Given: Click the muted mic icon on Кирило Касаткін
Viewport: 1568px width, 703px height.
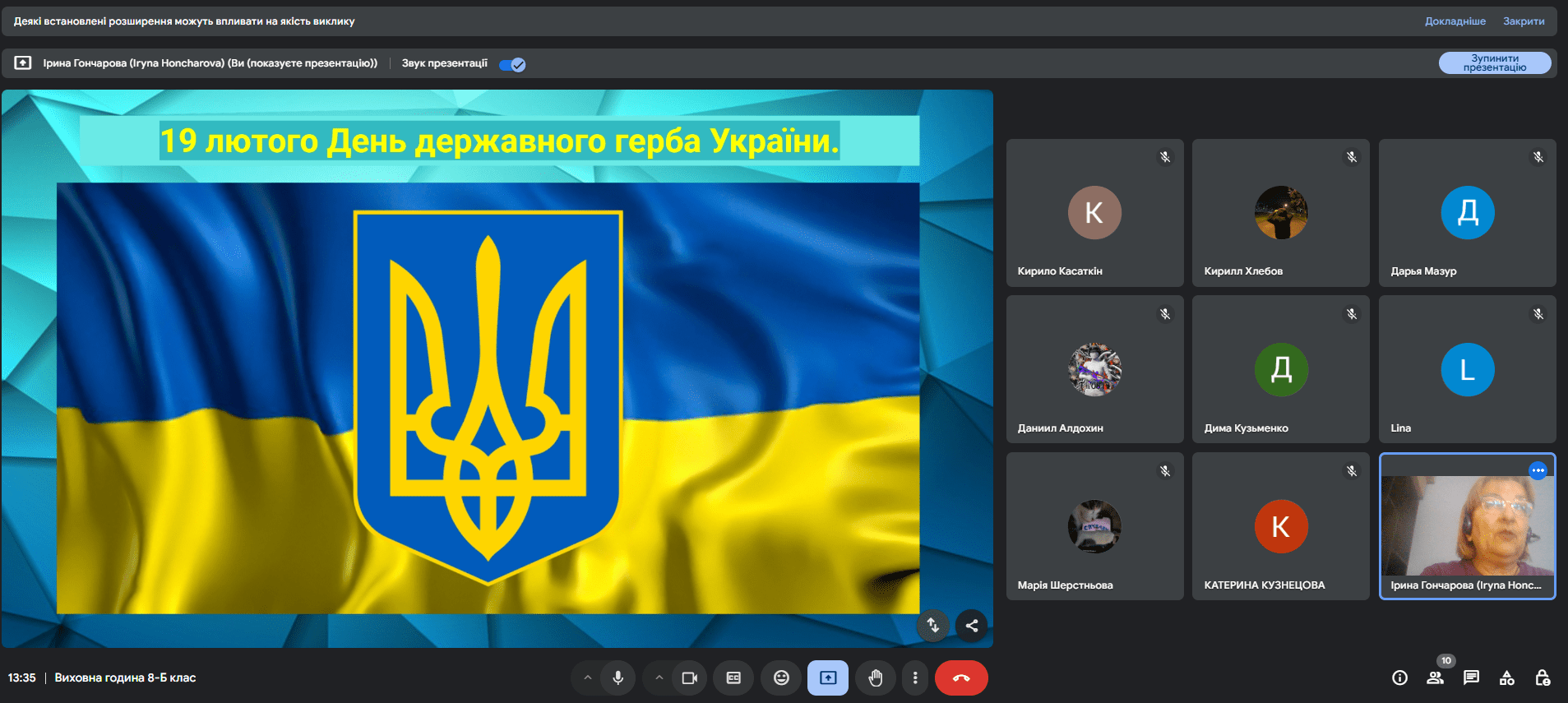Looking at the screenshot, I should click(1165, 157).
